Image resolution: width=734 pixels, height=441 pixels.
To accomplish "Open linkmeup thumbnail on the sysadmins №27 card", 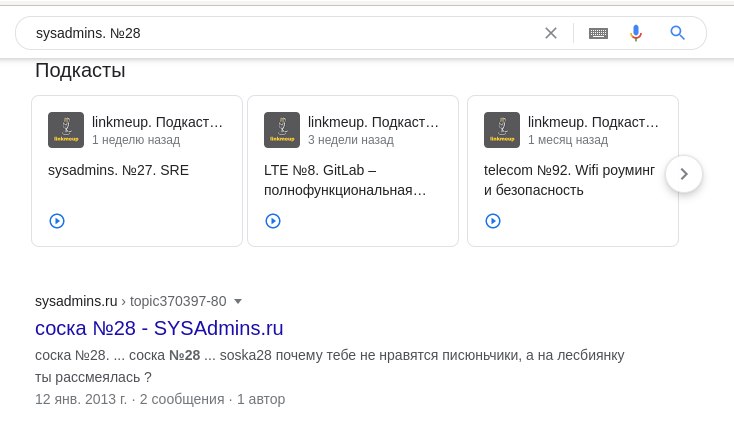I will tap(66, 130).
